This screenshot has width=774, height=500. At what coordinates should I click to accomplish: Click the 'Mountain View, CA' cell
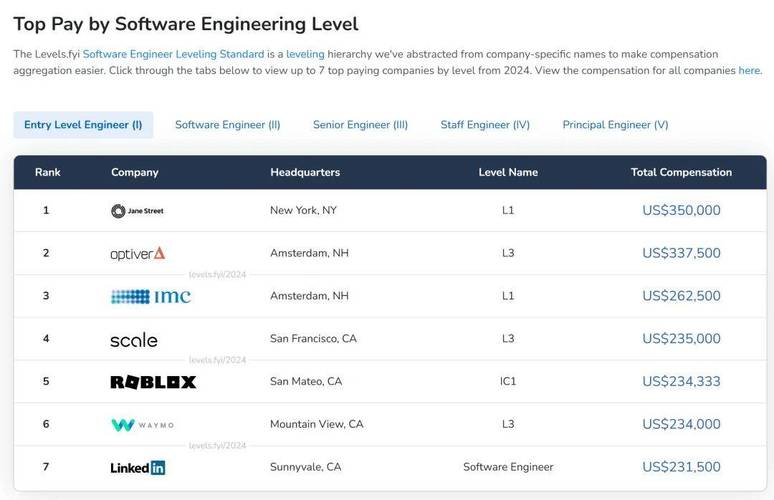point(316,424)
